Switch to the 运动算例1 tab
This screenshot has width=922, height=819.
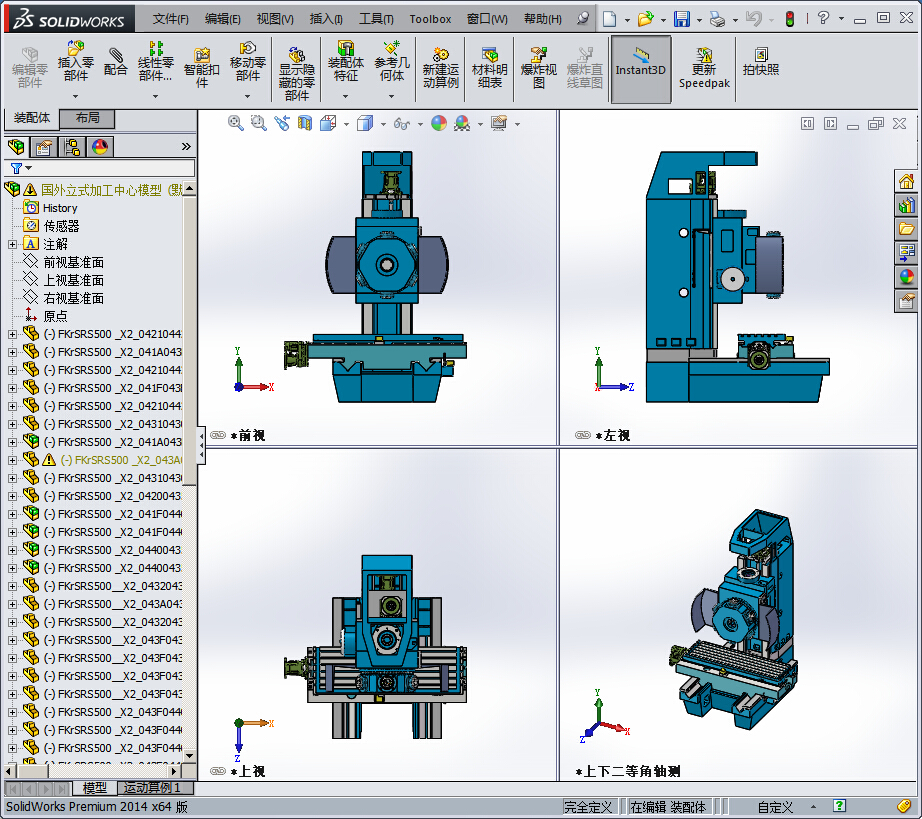pos(152,788)
